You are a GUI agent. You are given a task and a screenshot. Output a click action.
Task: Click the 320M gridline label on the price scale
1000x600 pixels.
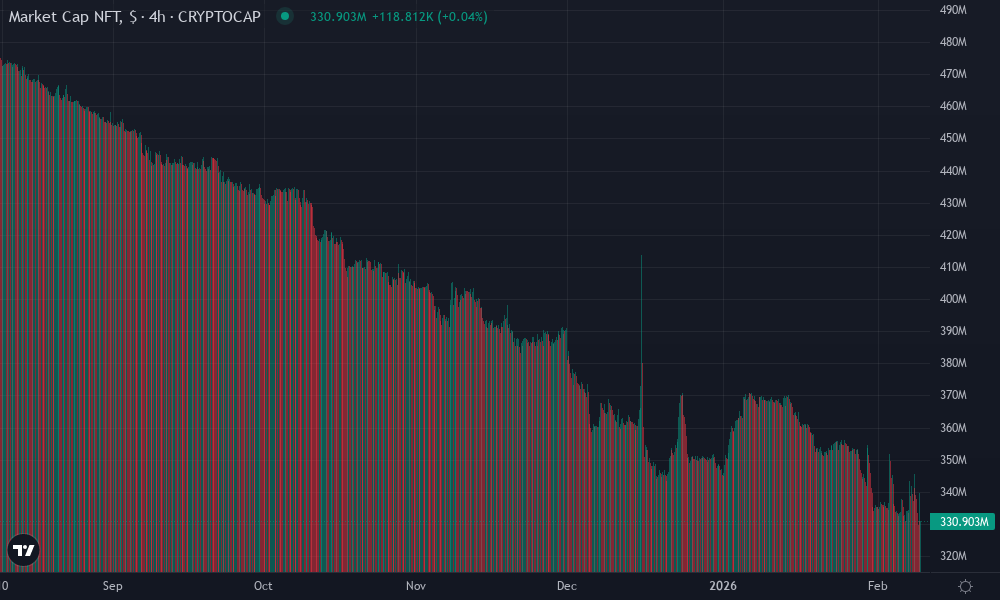[954, 555]
